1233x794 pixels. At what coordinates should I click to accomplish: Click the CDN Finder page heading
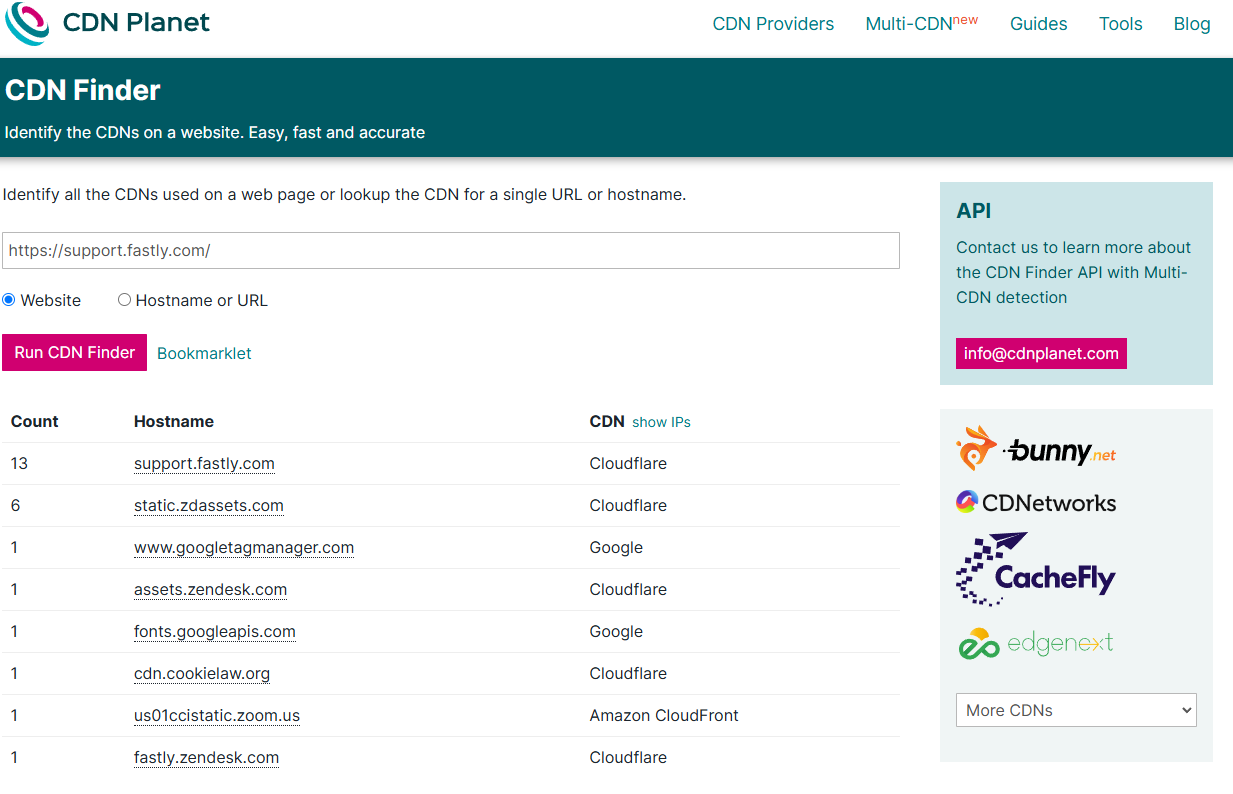pyautogui.click(x=83, y=90)
